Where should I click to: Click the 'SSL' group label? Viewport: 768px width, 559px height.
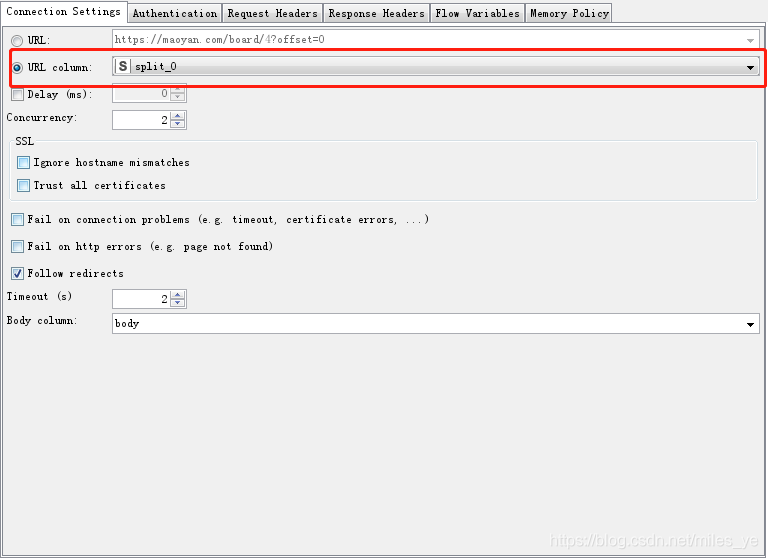click(x=24, y=141)
